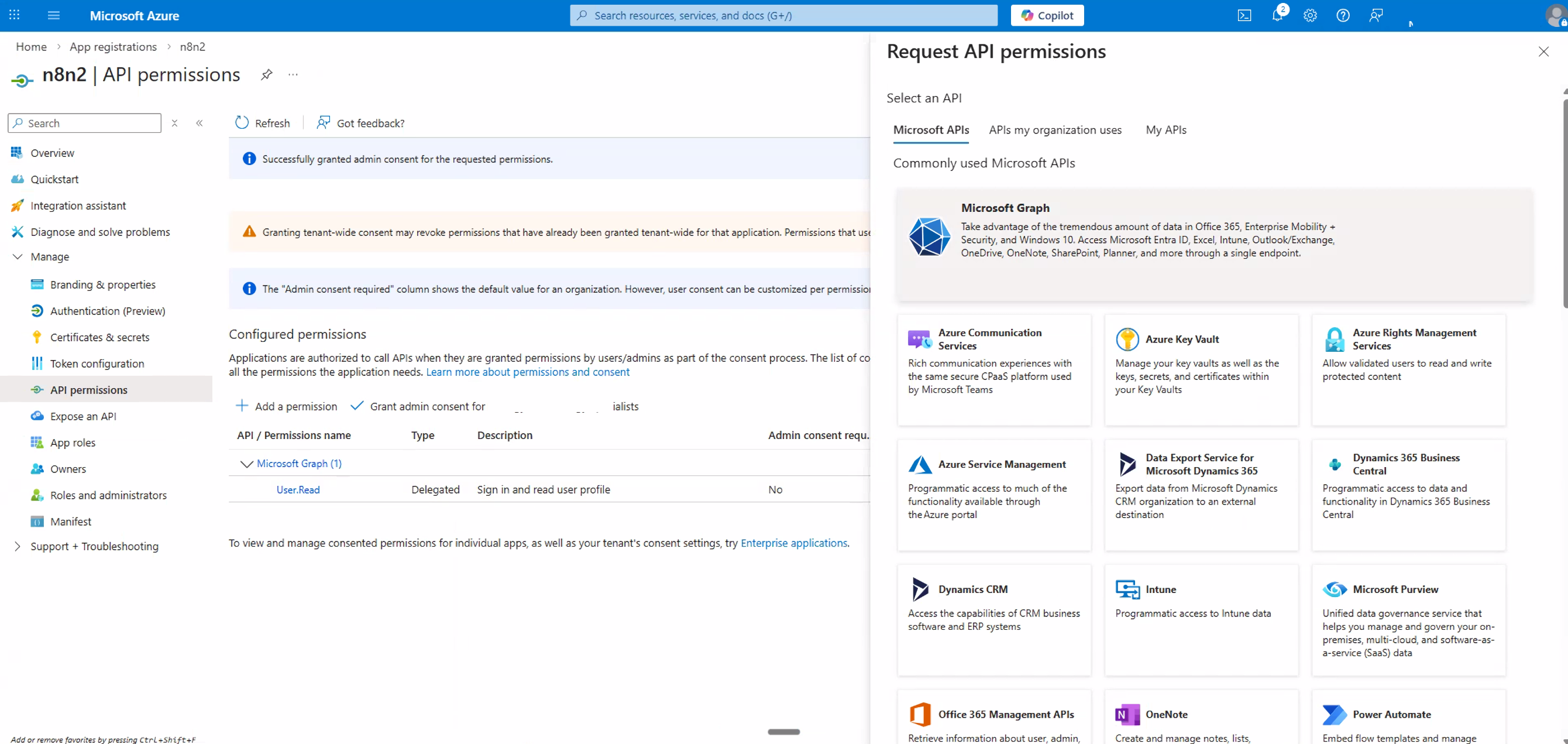Switch to APIs my organization uses tab

tap(1055, 129)
